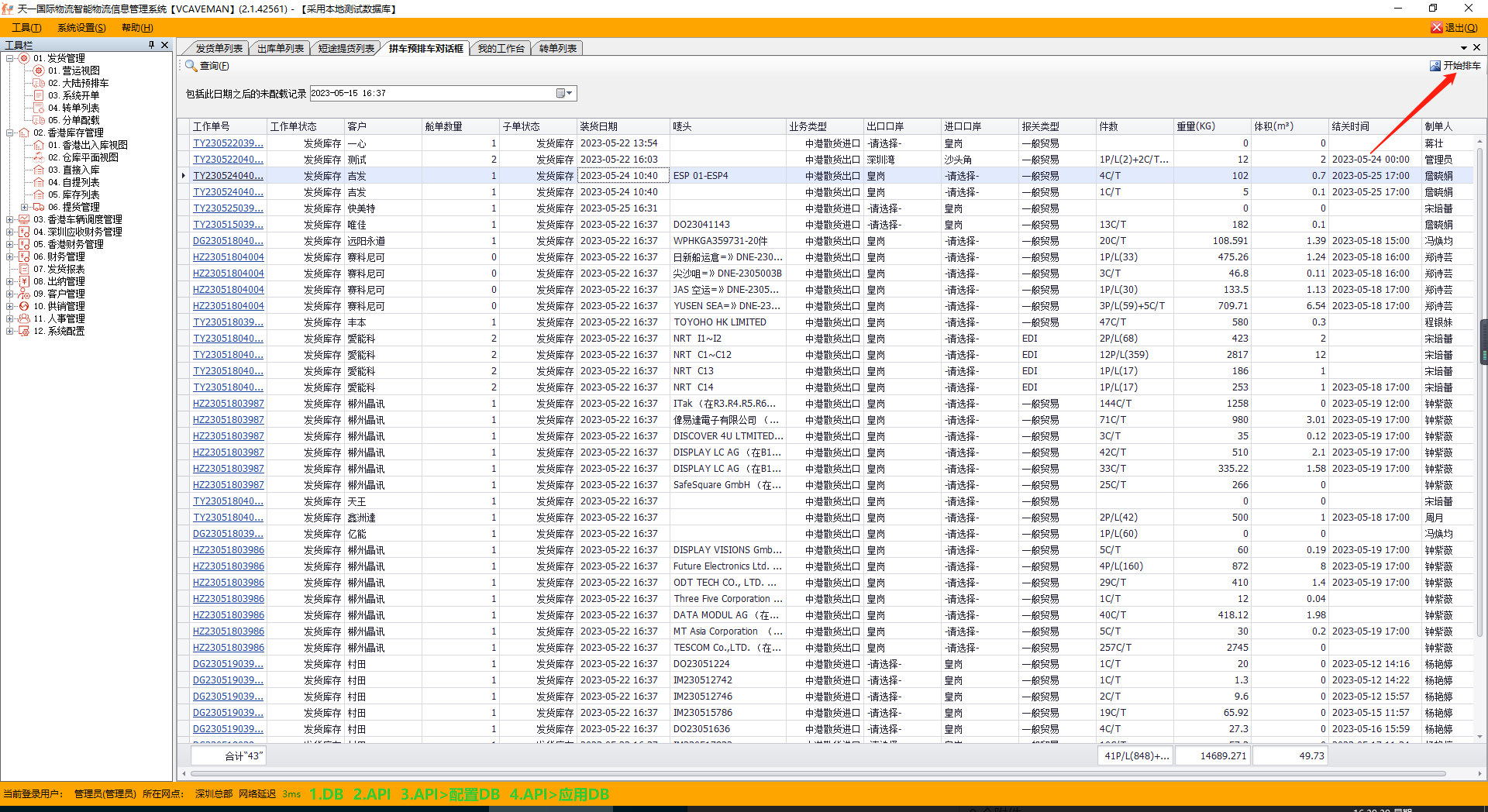Pin the 工具栏 panel using pushpin icon

tap(151, 45)
